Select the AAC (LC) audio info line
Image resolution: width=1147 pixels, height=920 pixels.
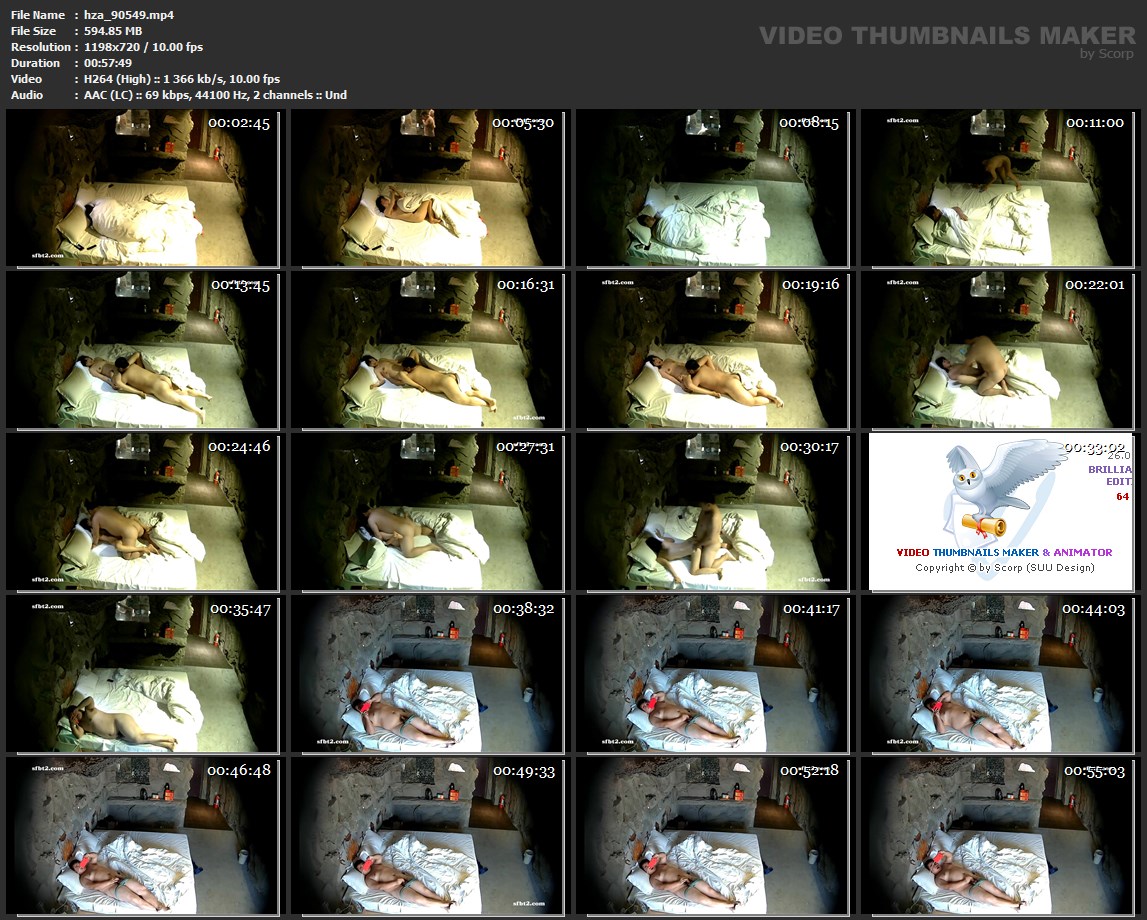click(215, 95)
